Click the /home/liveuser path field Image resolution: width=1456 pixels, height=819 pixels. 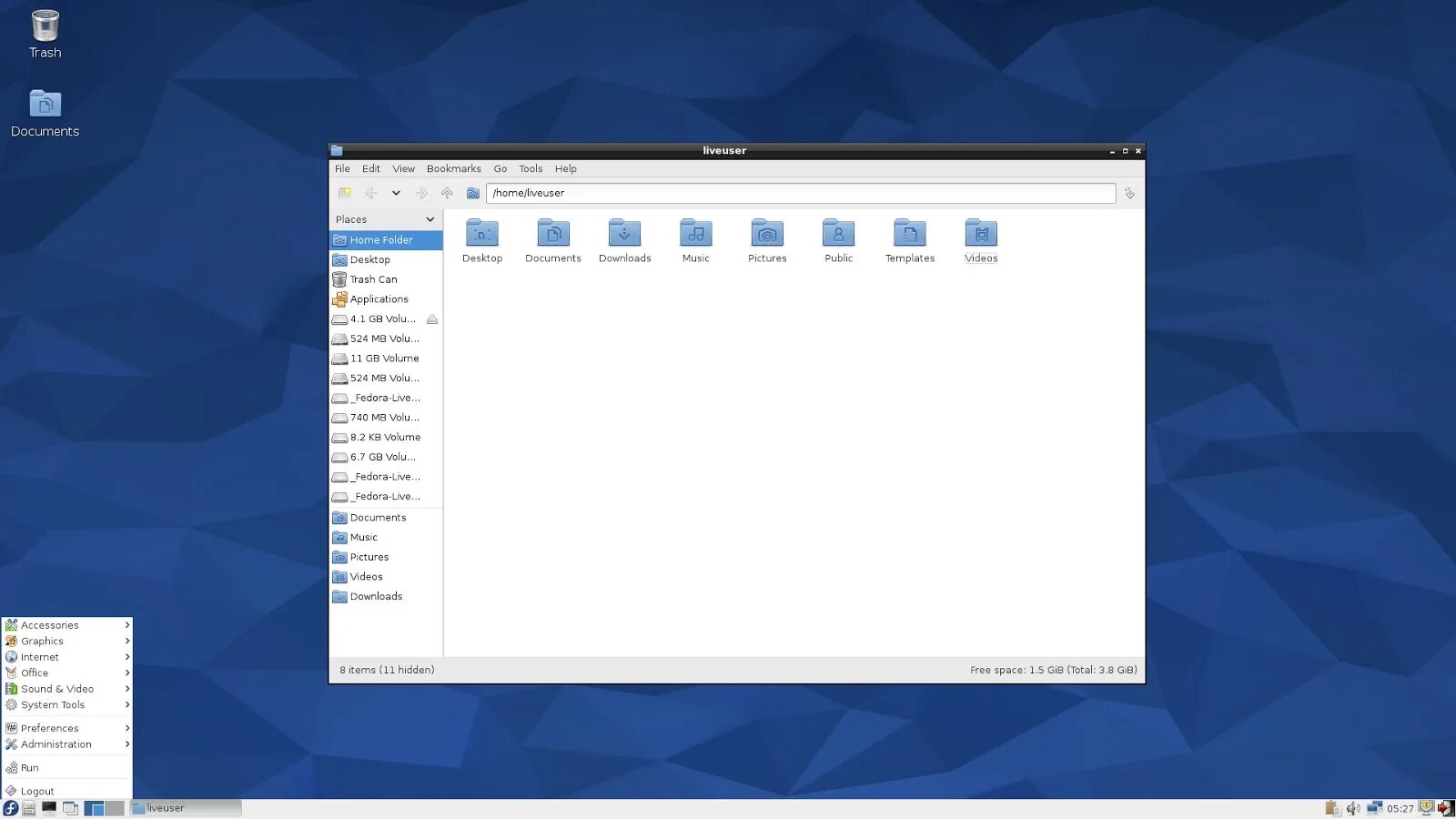[x=801, y=193]
